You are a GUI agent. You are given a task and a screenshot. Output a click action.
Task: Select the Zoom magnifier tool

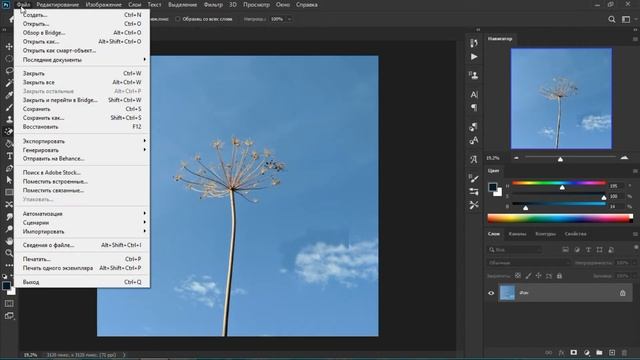pos(9,253)
